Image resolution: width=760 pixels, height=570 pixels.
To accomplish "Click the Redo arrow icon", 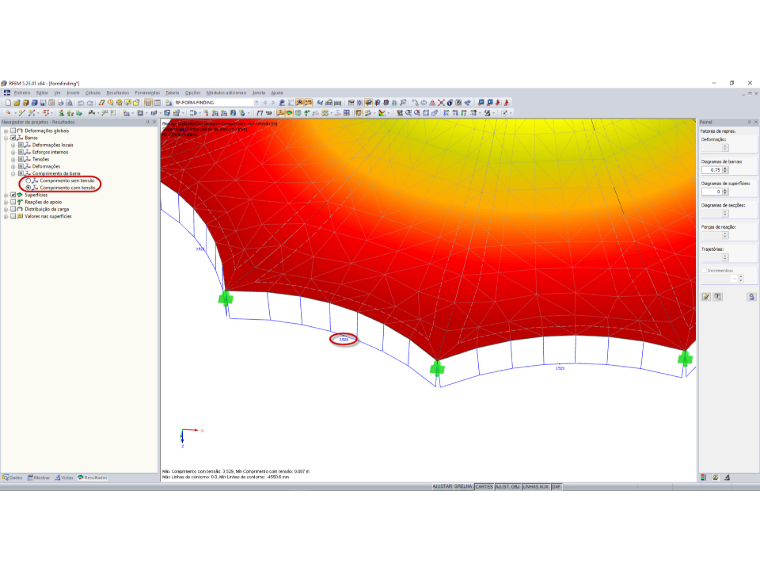I will click(x=90, y=103).
